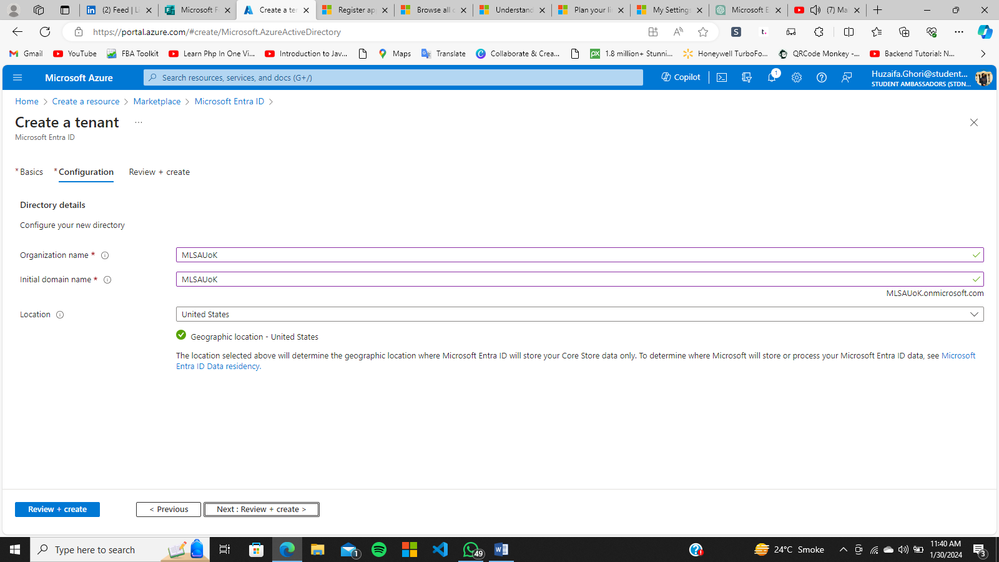Open a new browser tab
This screenshot has width=999, height=562.
pos(877,10)
